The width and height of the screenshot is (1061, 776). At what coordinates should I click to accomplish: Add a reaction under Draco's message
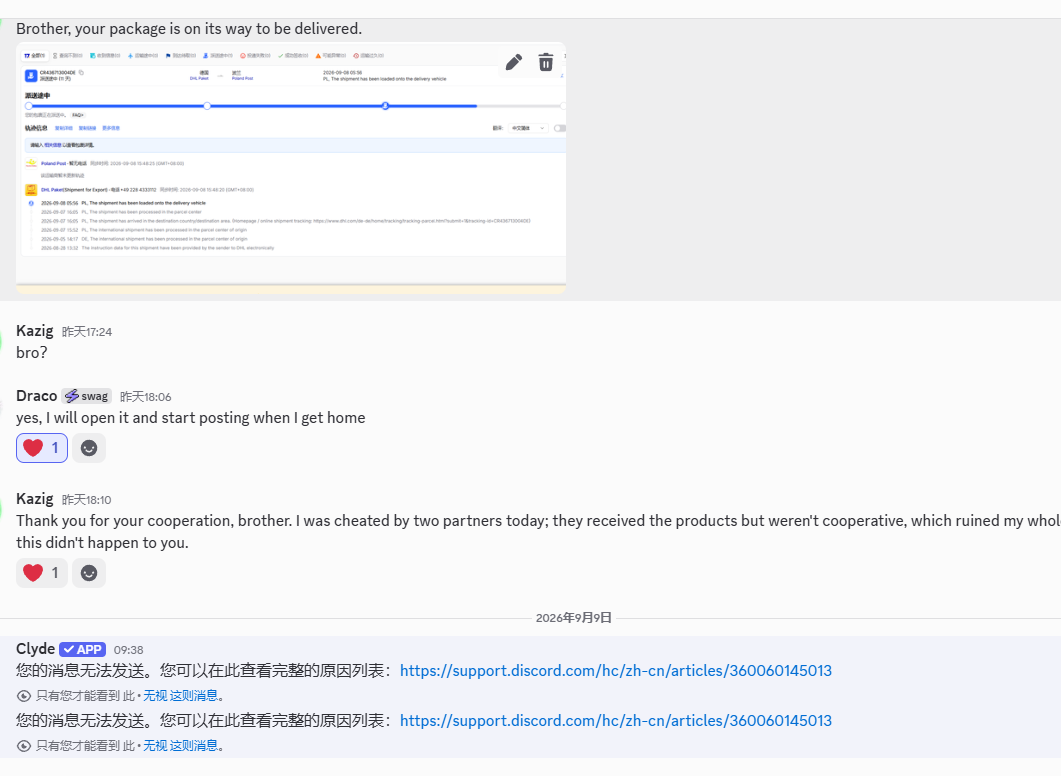(x=89, y=448)
